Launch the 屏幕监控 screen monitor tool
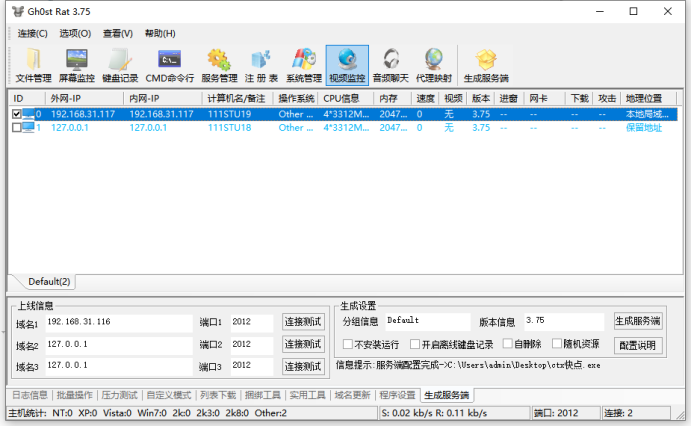Image resolution: width=692 pixels, height=427 pixels. point(77,66)
